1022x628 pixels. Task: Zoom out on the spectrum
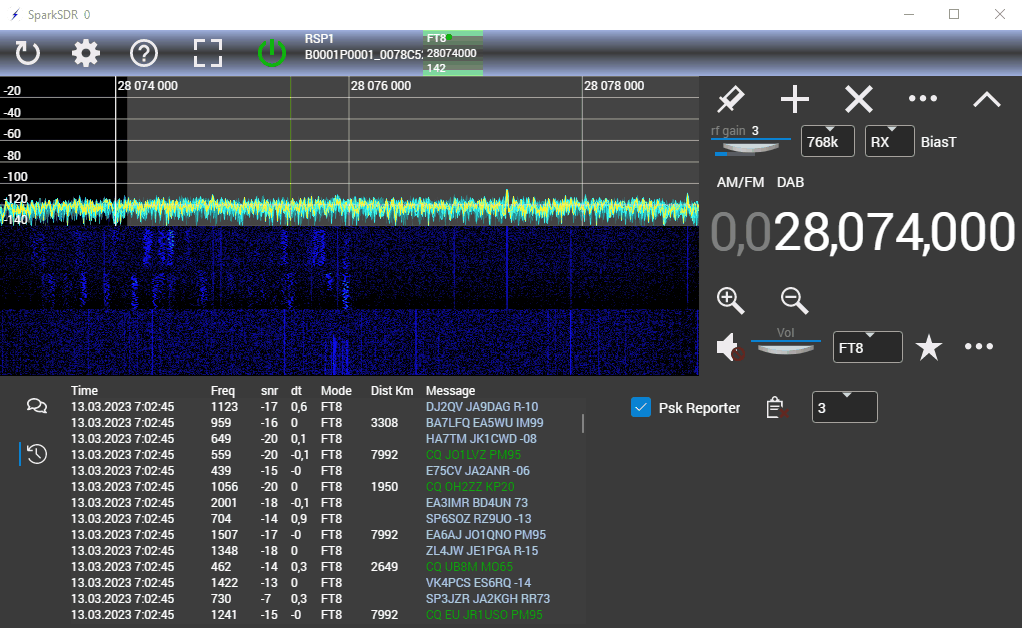point(795,300)
